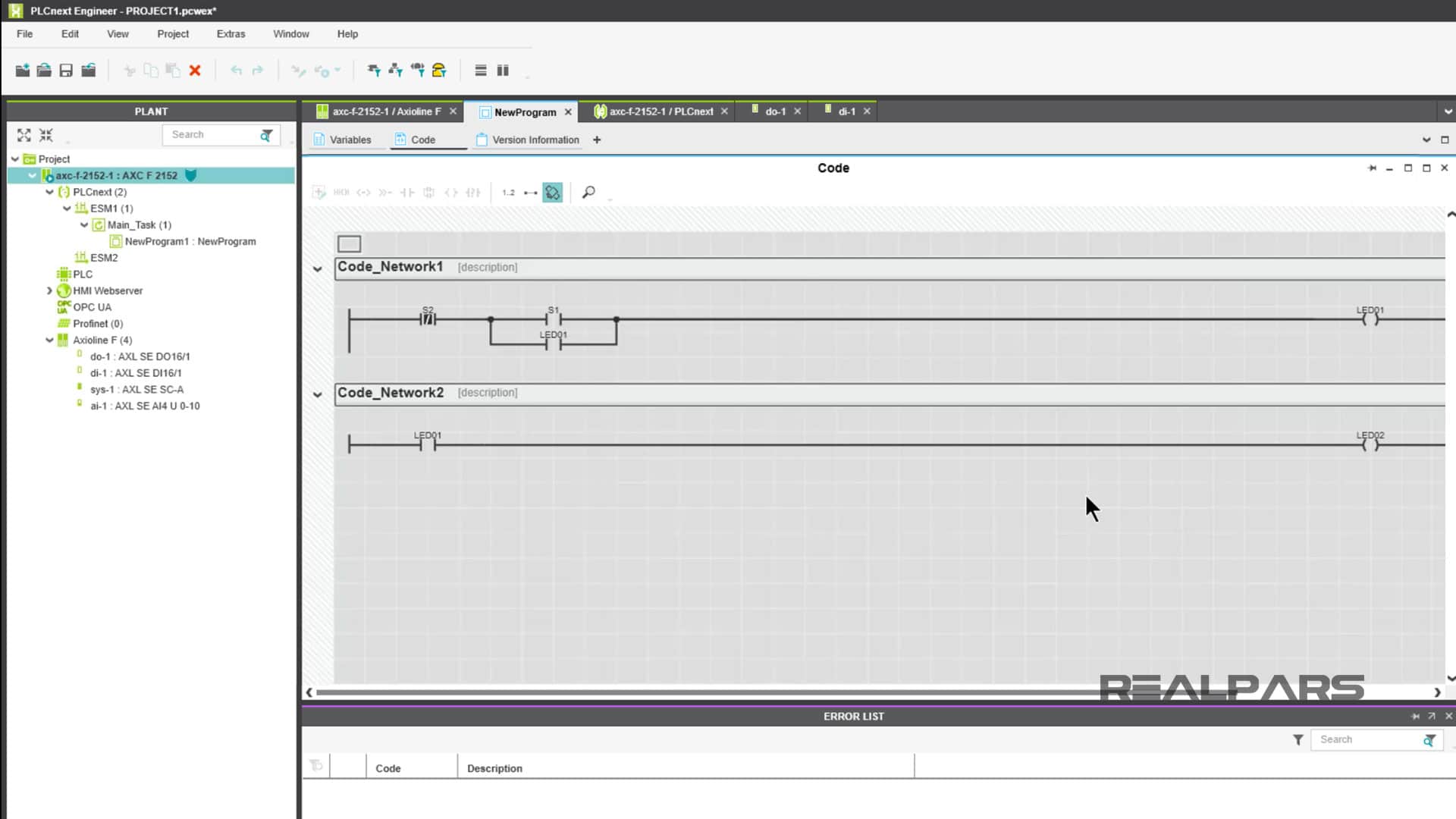Click the 1..2 numbering icon in the Code toolbar
Image resolution: width=1456 pixels, height=819 pixels.
coord(508,193)
